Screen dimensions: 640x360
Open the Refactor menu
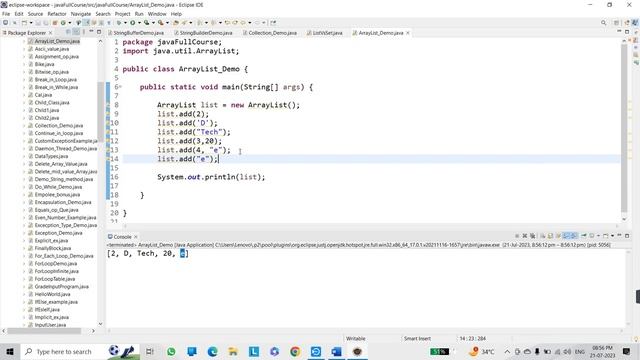coord(57,14)
